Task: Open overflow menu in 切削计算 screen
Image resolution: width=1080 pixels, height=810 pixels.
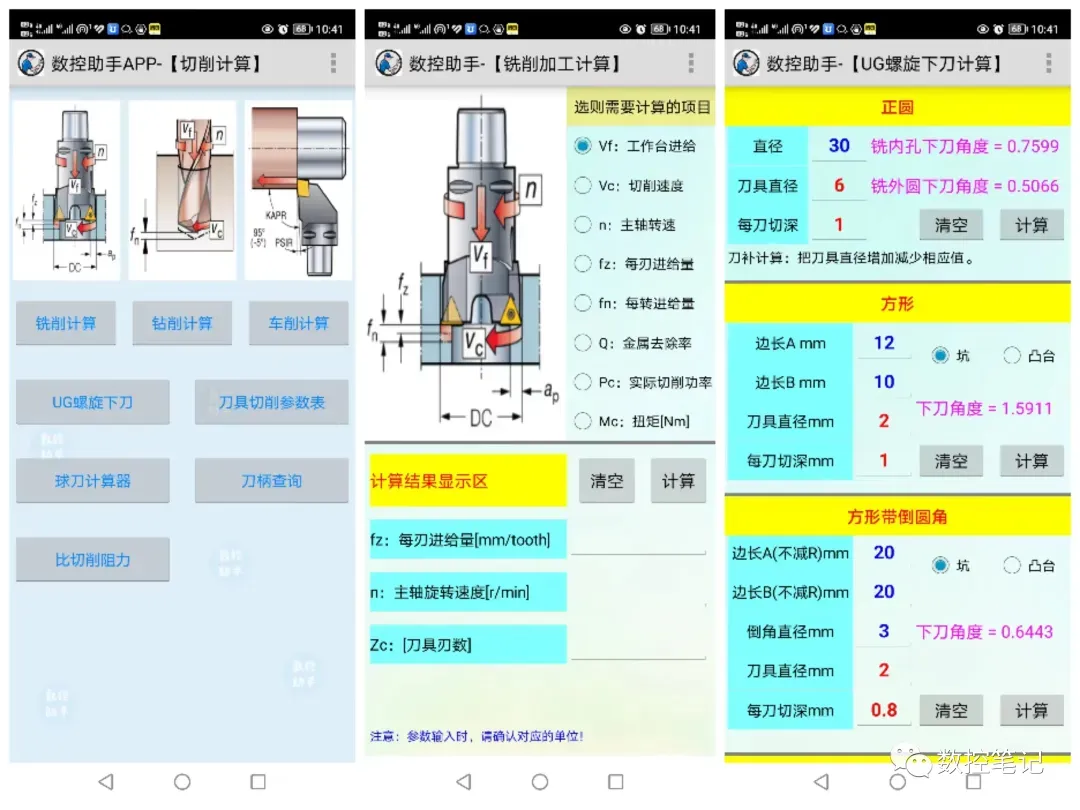Action: pos(333,63)
